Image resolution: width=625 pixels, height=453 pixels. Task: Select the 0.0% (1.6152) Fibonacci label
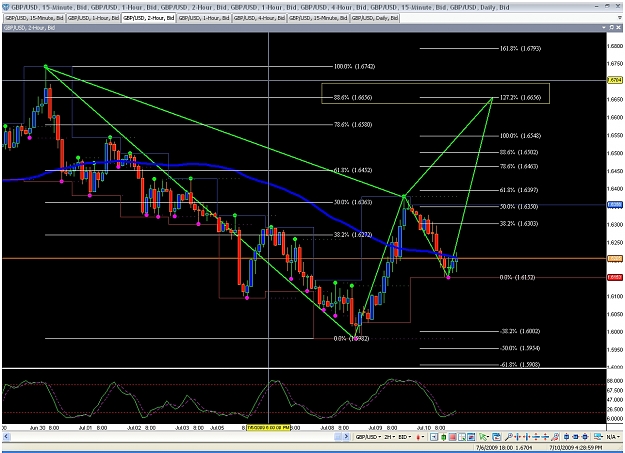tap(517, 278)
